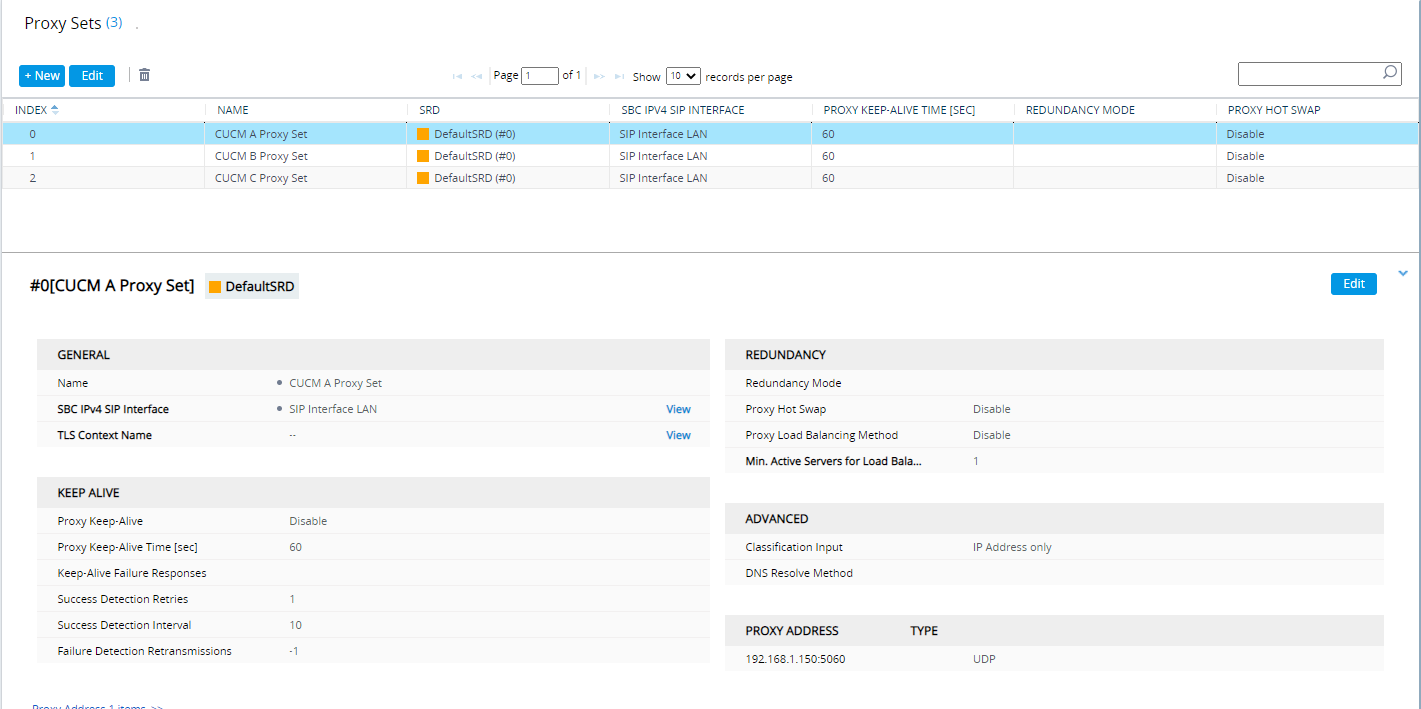1421x709 pixels.
Task: Click the orange SRD square in CUCM B row
Action: click(423, 156)
